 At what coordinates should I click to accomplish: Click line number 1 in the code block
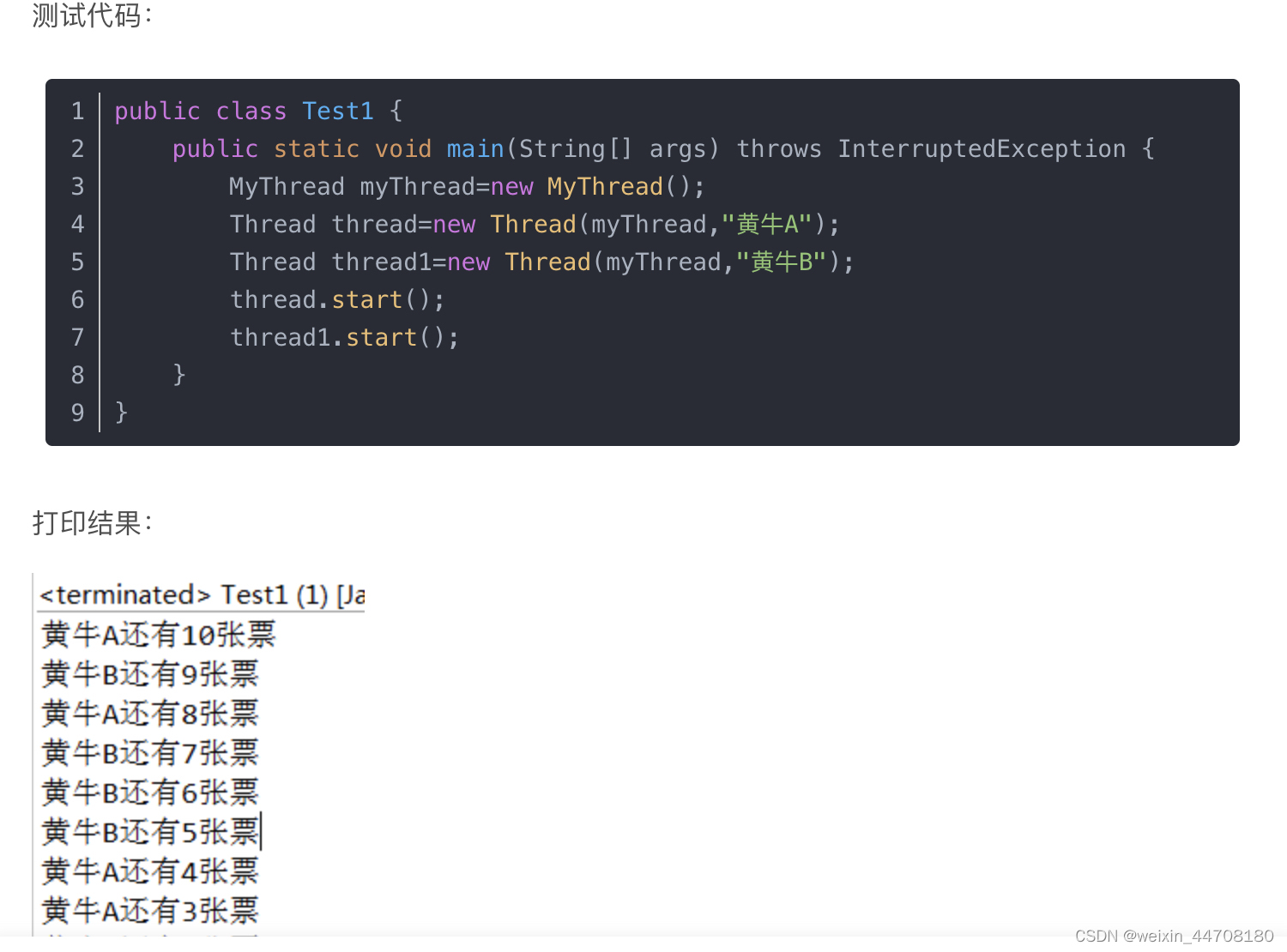pos(77,111)
